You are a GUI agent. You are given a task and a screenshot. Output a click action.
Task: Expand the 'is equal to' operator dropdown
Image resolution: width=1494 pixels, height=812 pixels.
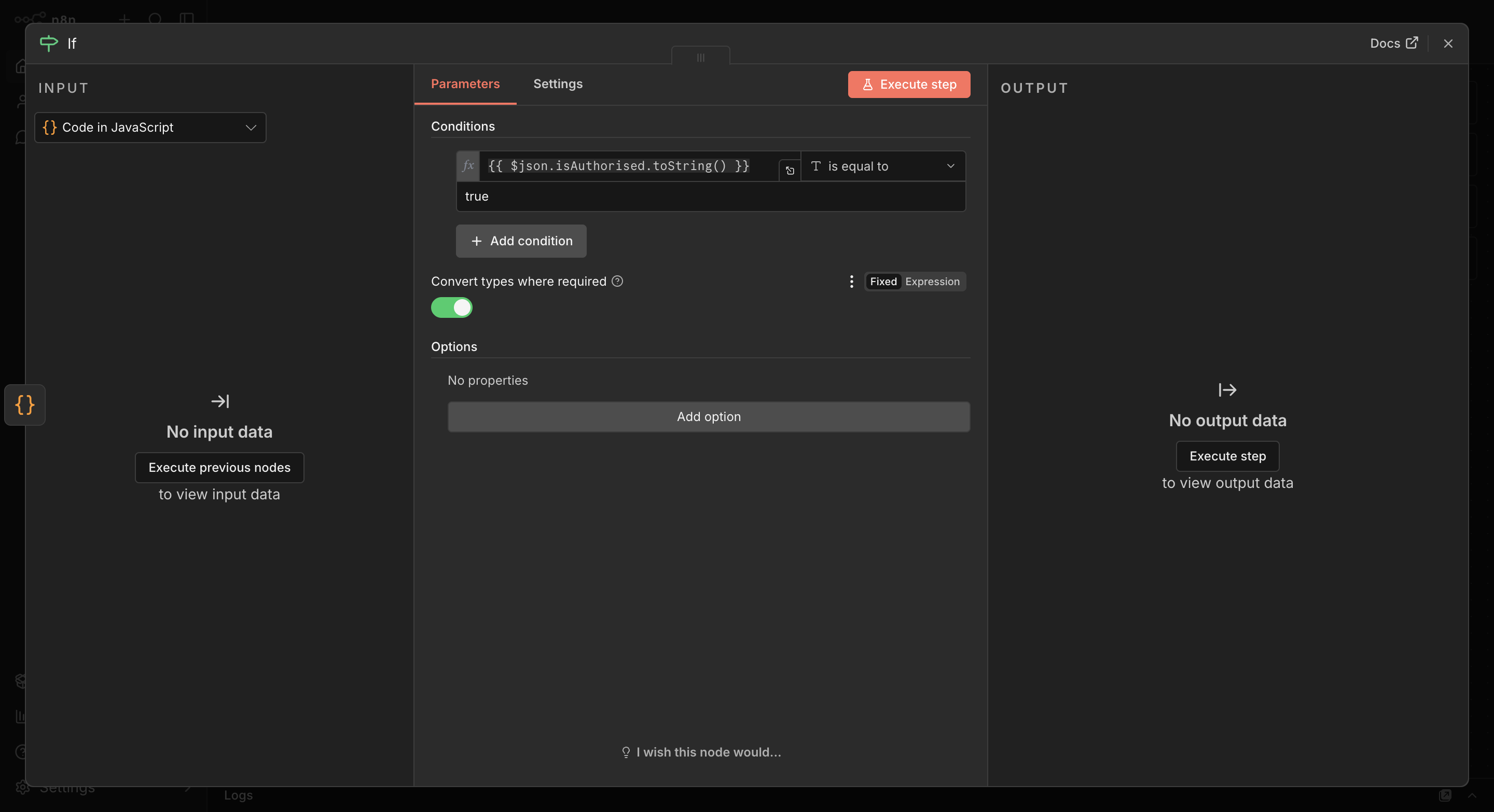click(882, 166)
